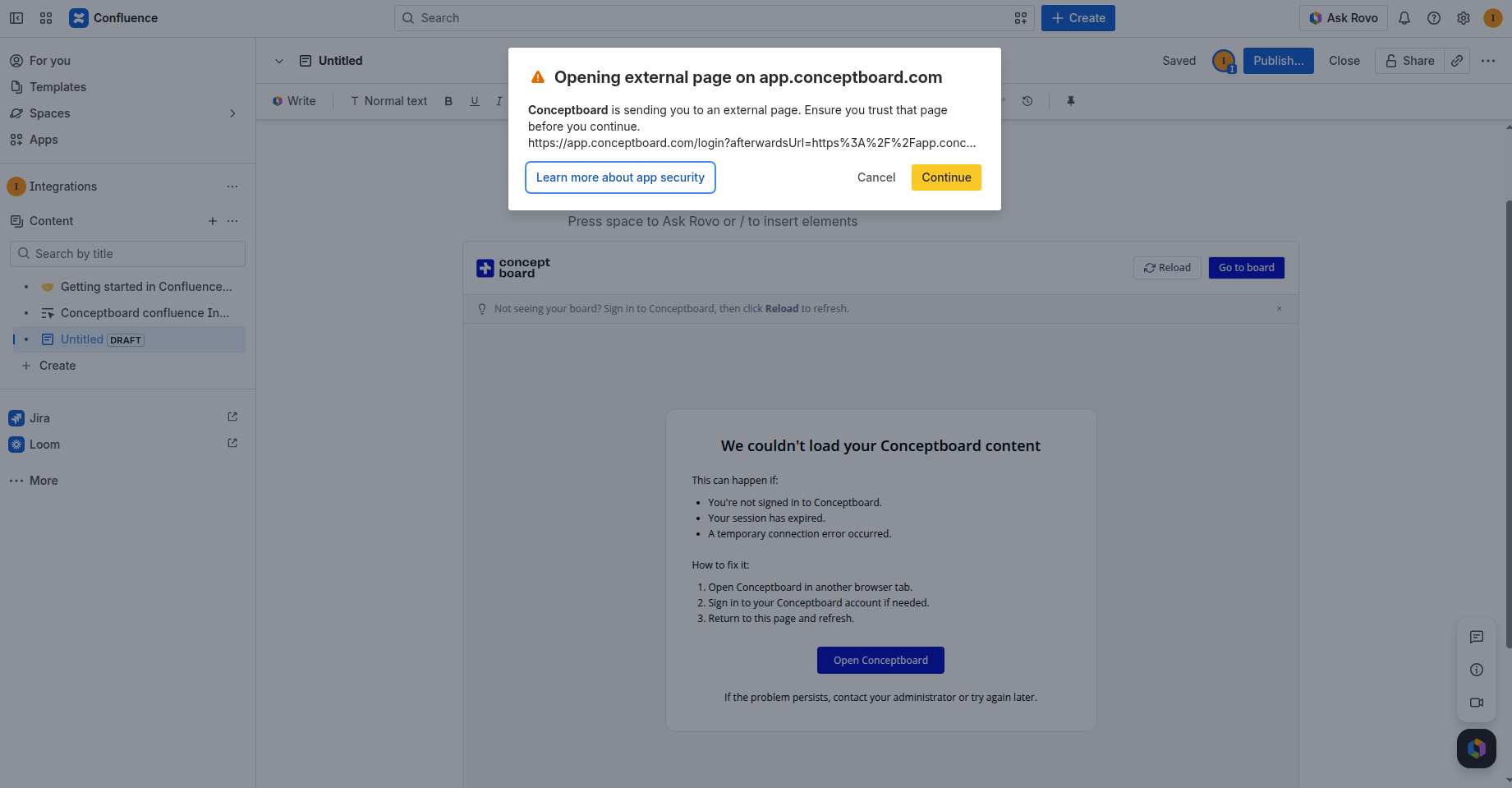Screen dimensions: 1512x788
Task: Open Content more actions ellipsis
Action: [x=232, y=221]
